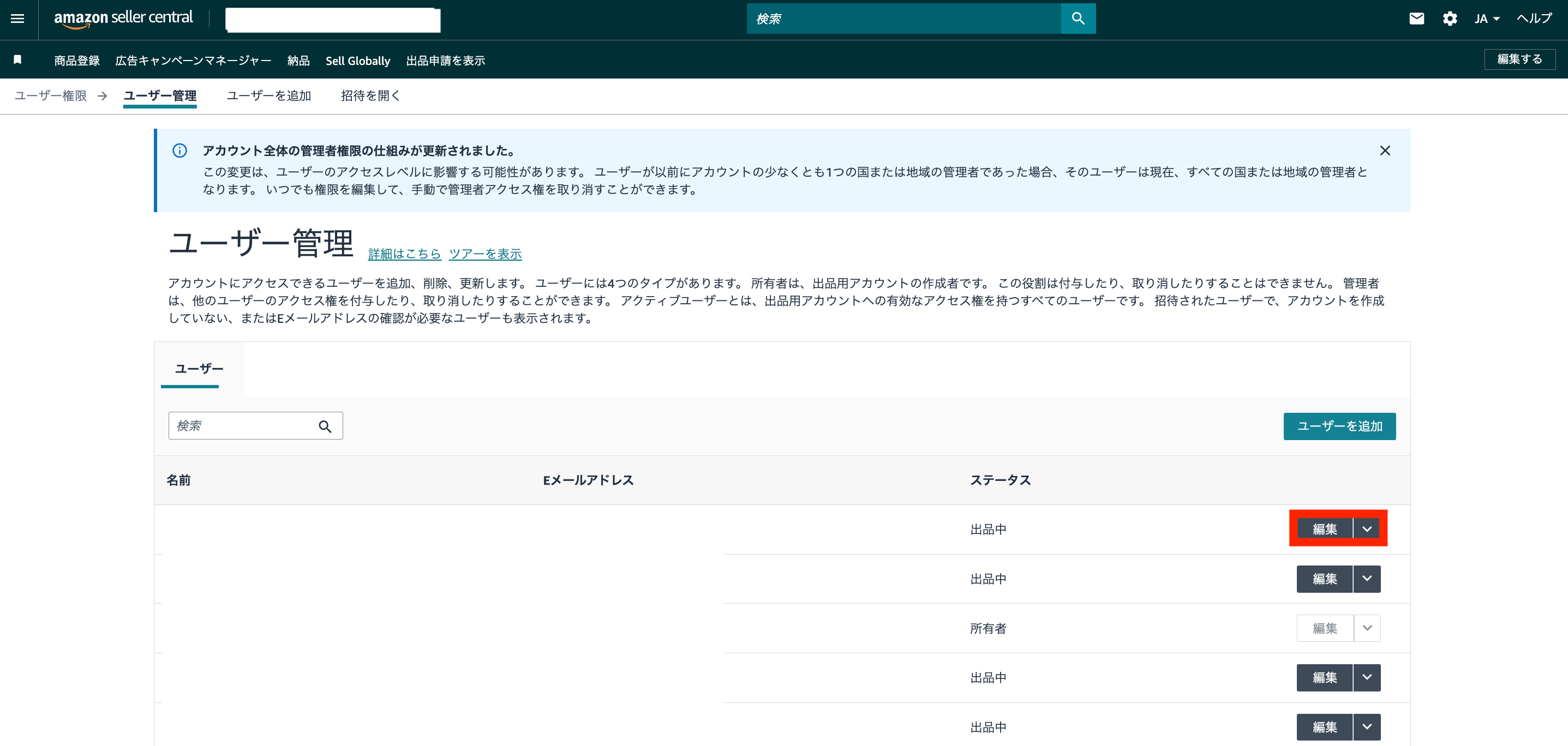This screenshot has height=746, width=1568.
Task: Click the Eメールアドレス column header
Action: pos(588,480)
